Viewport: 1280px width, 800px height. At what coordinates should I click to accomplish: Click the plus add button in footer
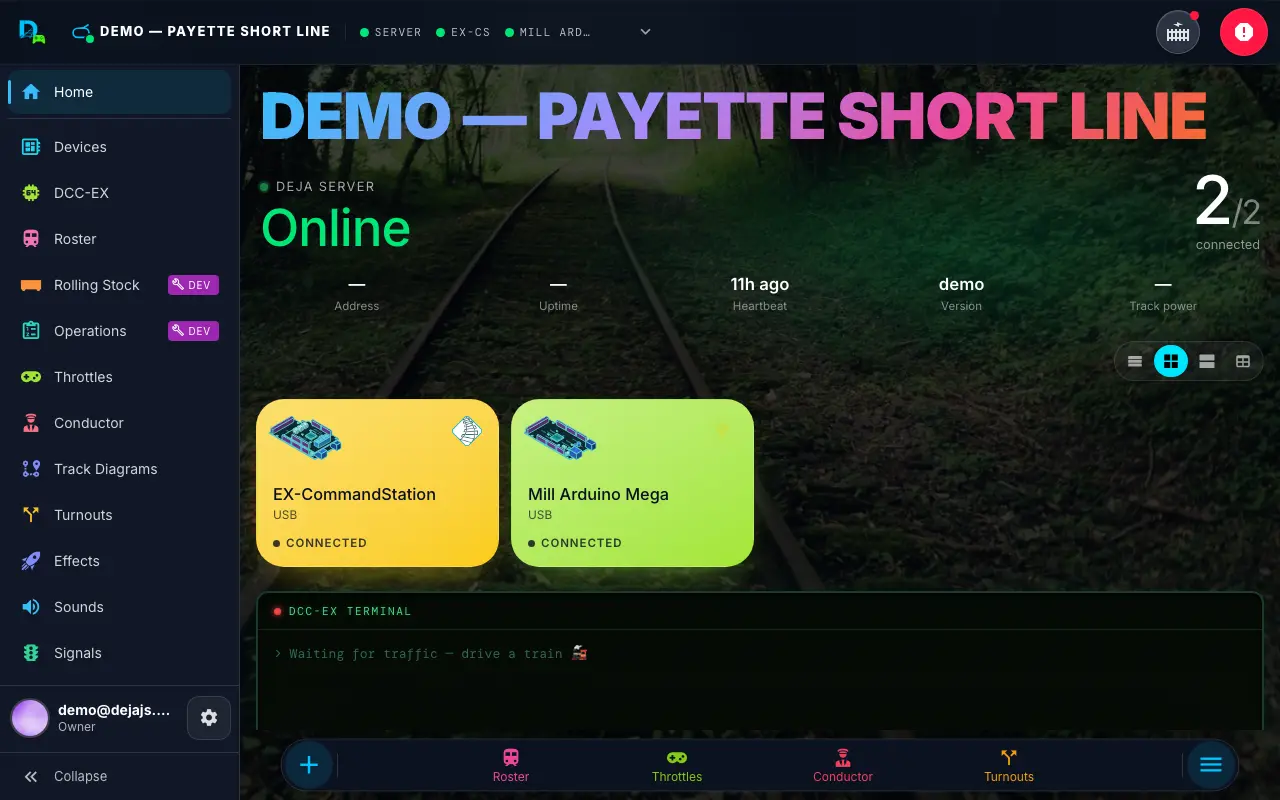[309, 765]
